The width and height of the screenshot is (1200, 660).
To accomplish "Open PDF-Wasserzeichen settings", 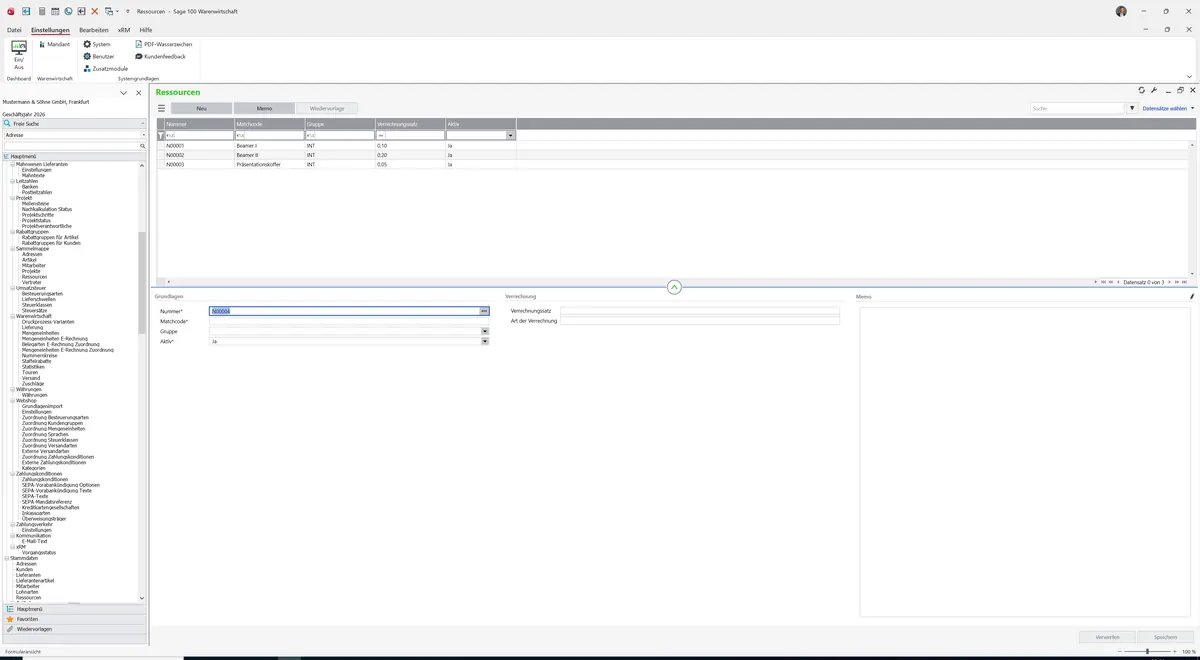I will (x=164, y=44).
